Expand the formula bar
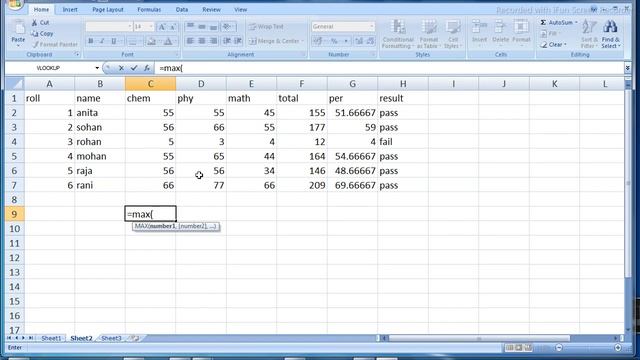 [x=627, y=68]
